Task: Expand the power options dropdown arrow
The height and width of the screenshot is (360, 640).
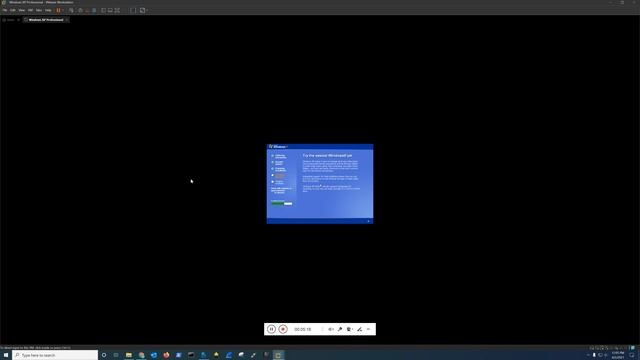Action: [63, 10]
